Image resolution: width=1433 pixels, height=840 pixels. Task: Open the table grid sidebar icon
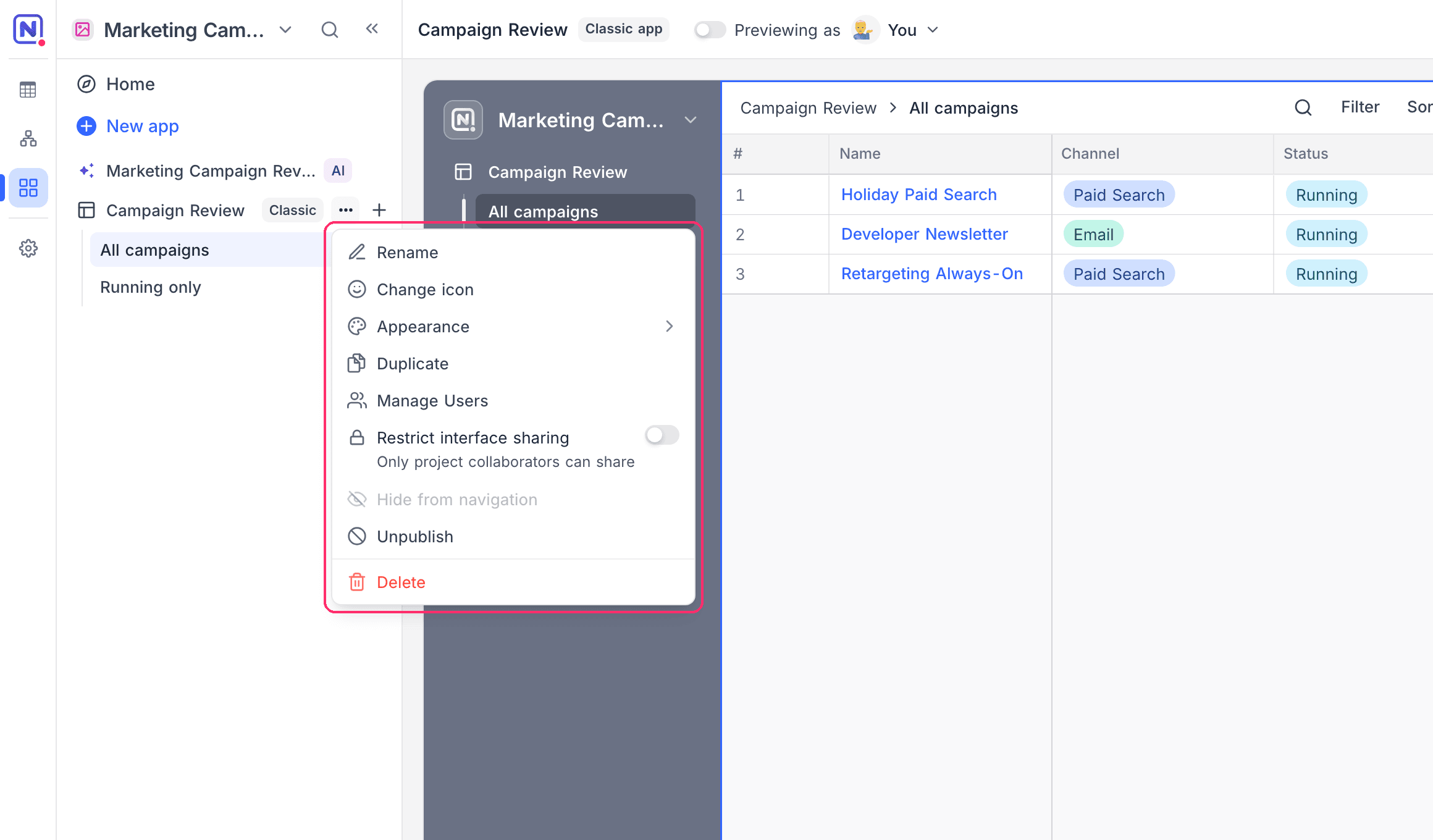pos(28,90)
